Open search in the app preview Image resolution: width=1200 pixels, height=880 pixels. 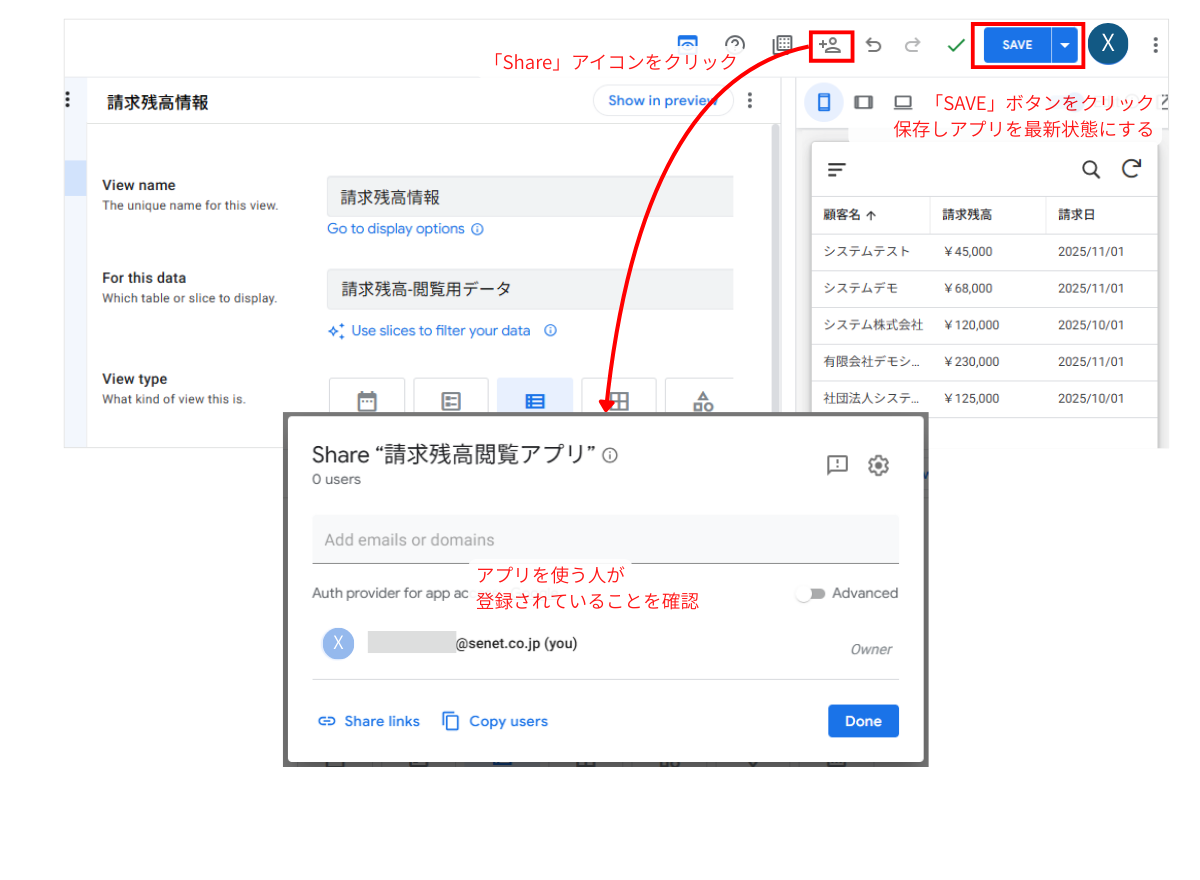1091,169
